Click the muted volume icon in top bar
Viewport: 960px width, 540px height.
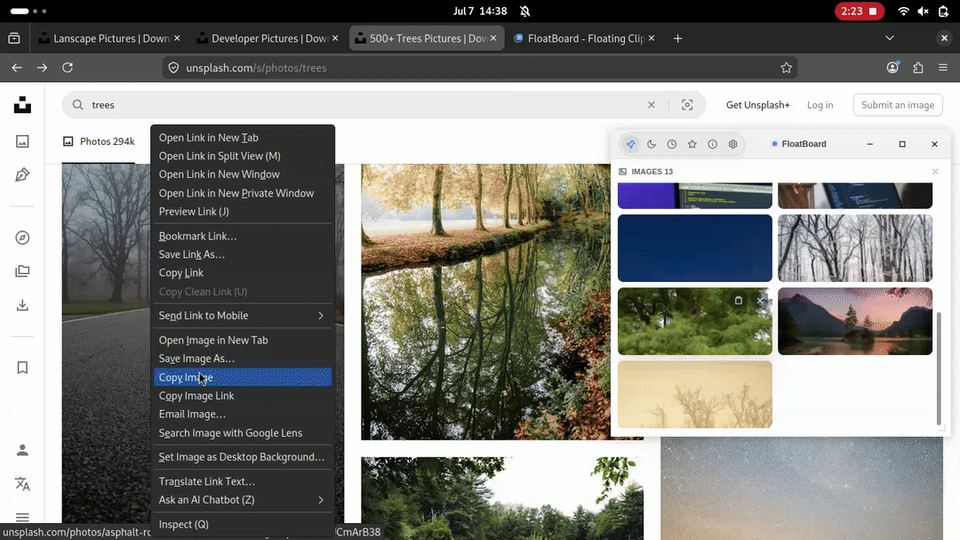tap(923, 11)
